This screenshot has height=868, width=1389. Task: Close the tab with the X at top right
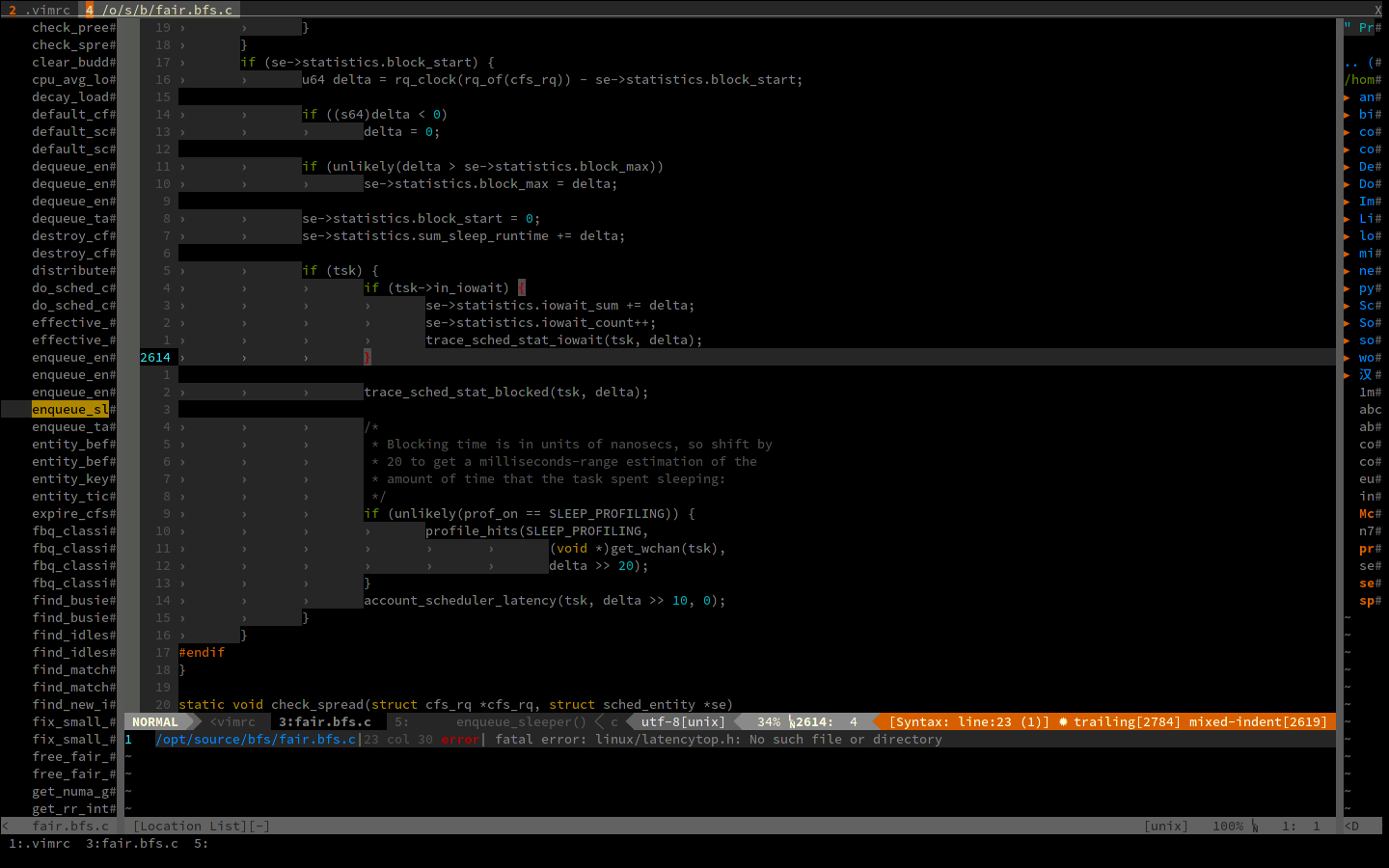coord(1377,10)
